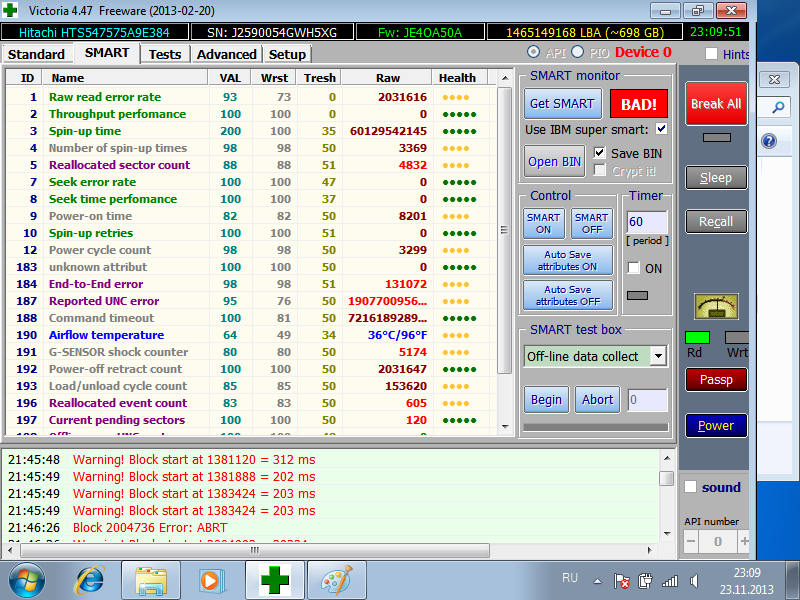Viewport: 800px width, 600px height.
Task: Click the SMART table vertical scrollbar thumb
Action: [x=504, y=230]
